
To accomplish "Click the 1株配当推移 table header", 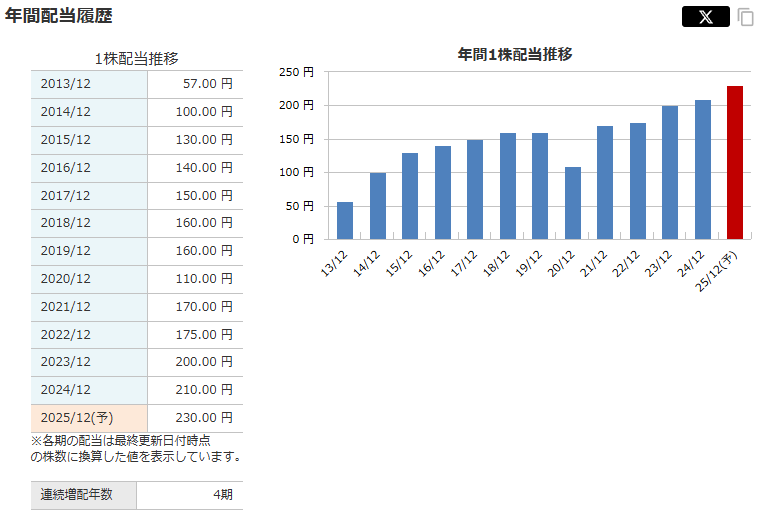I will tap(136, 59).
